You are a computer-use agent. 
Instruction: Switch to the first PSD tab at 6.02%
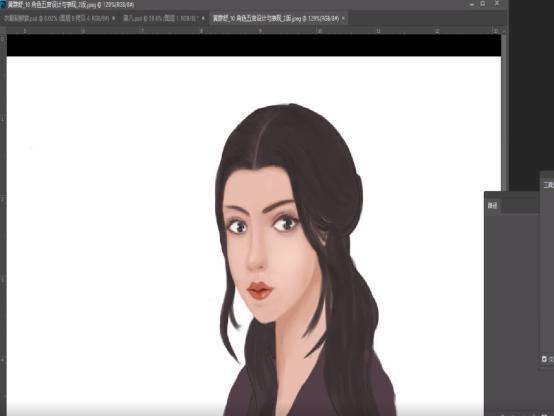click(x=56, y=18)
